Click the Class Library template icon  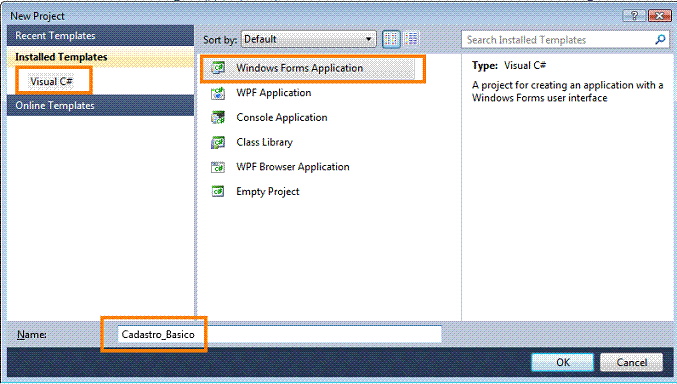[x=218, y=142]
